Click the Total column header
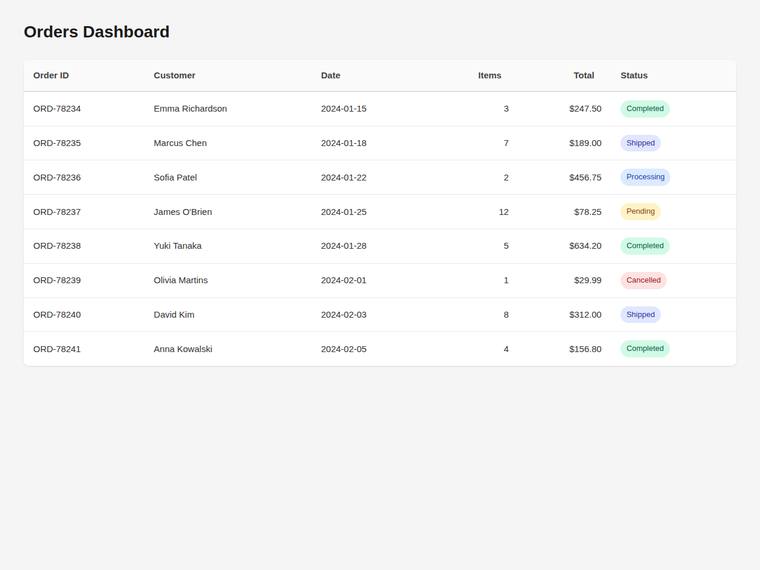This screenshot has height=570, width=760. tap(584, 75)
